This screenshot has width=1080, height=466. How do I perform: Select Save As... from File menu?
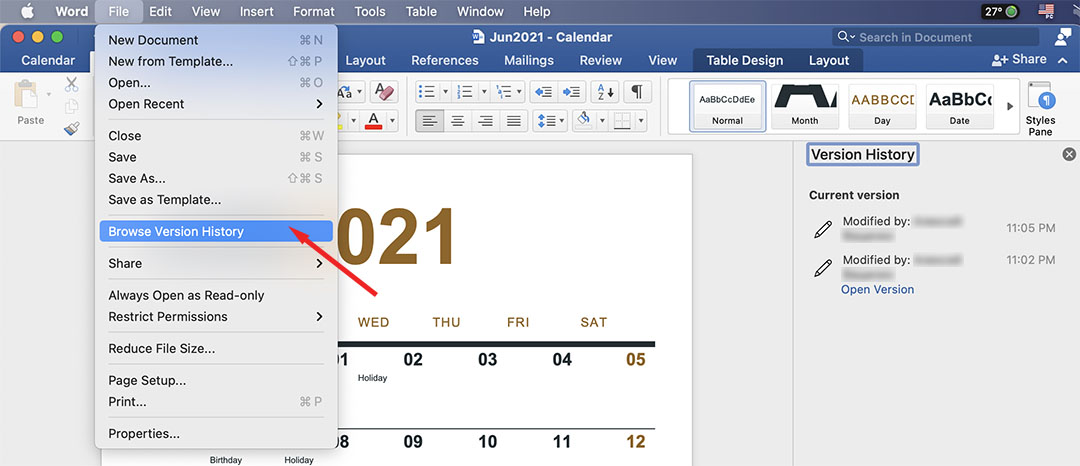pos(216,178)
